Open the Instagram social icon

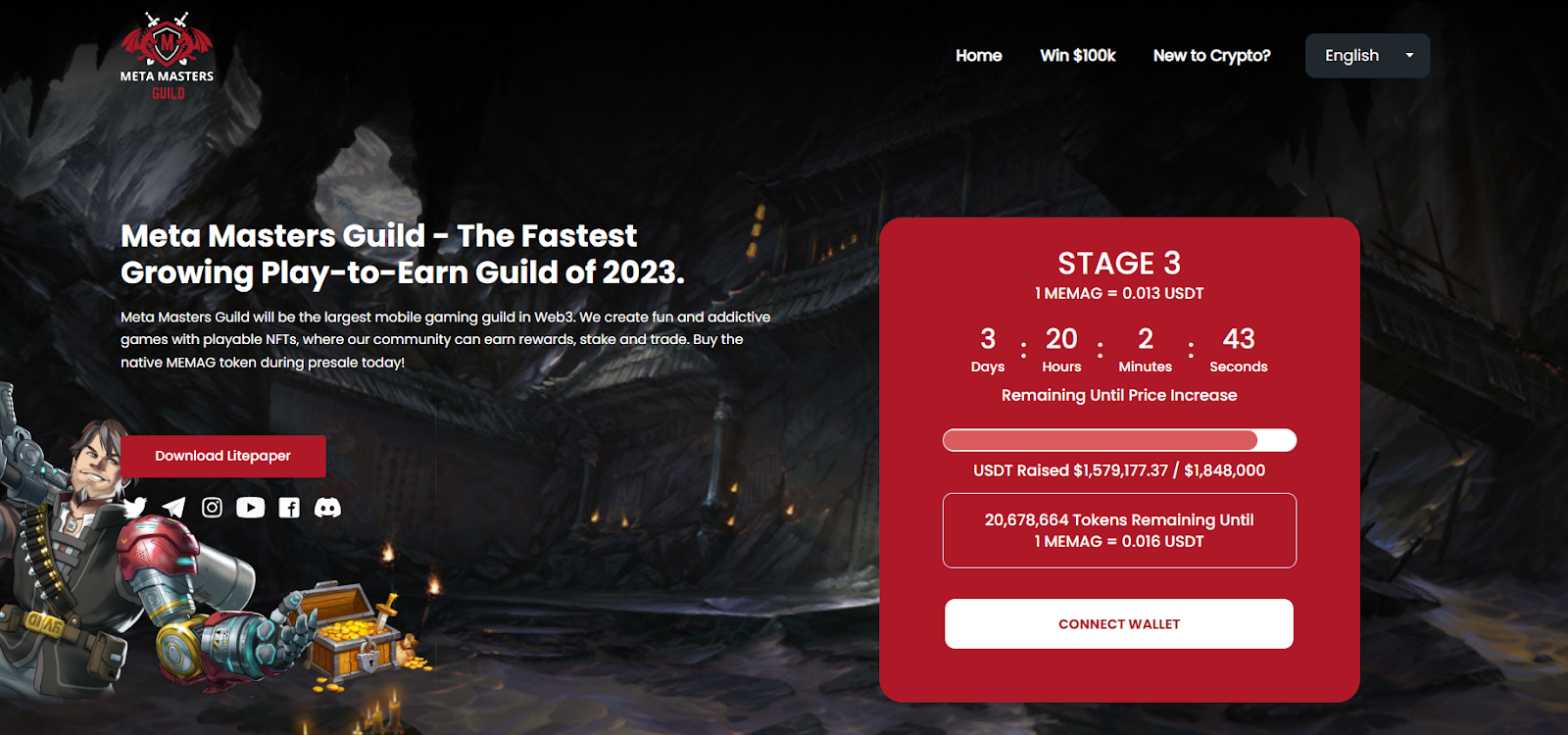click(212, 507)
